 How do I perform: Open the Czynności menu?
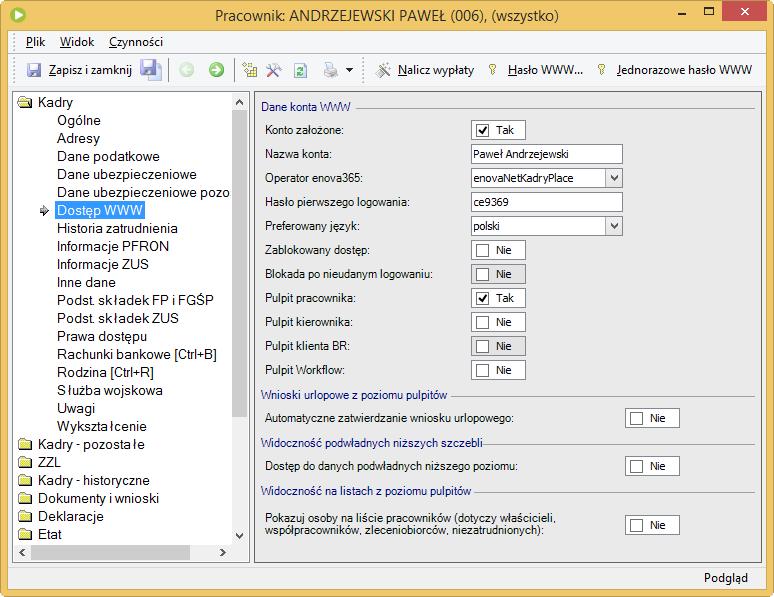(136, 42)
